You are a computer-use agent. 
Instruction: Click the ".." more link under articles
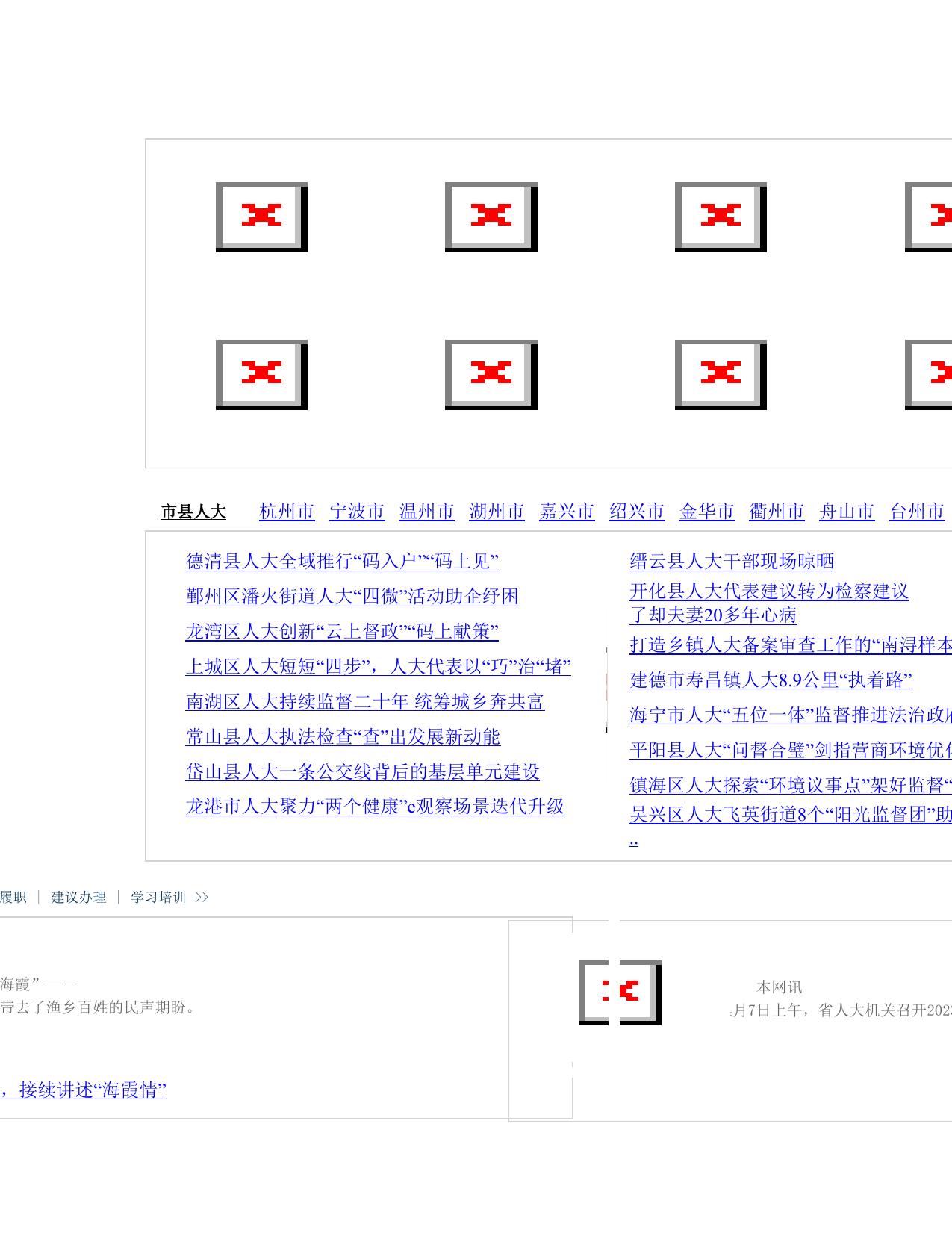pos(634,841)
